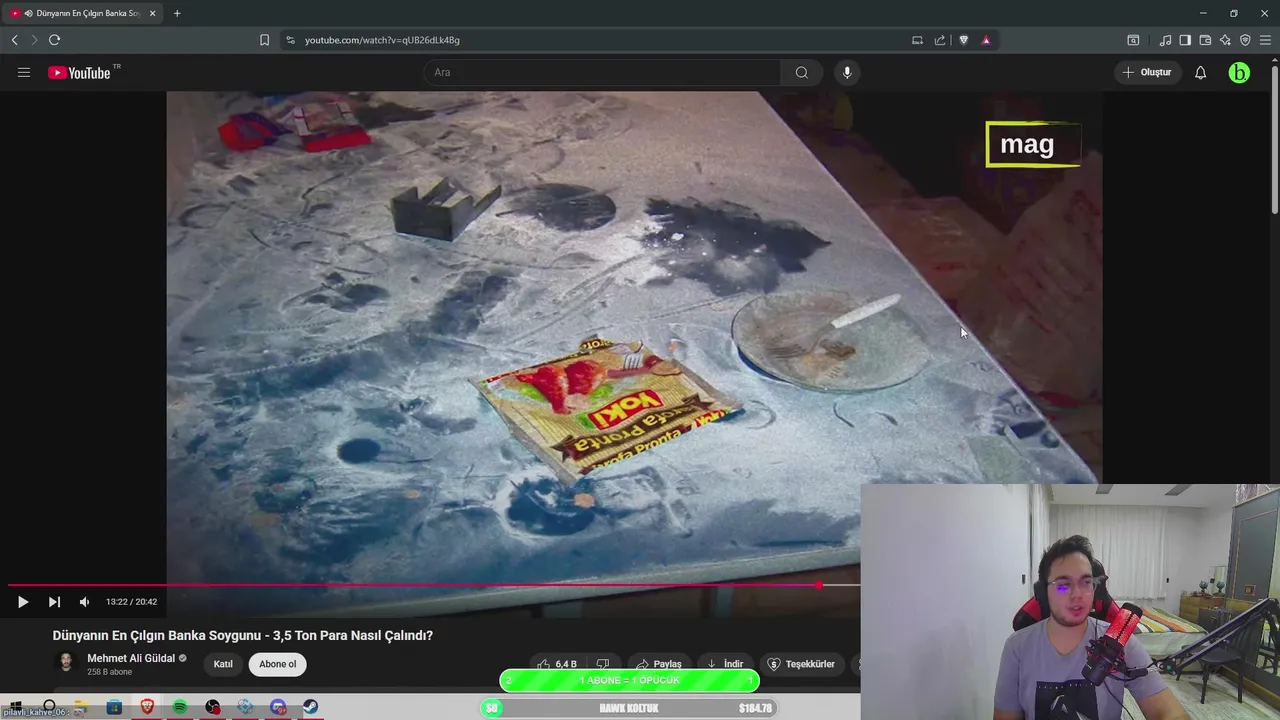Open Spotify from the taskbar
This screenshot has width=1280, height=720.
click(x=180, y=708)
